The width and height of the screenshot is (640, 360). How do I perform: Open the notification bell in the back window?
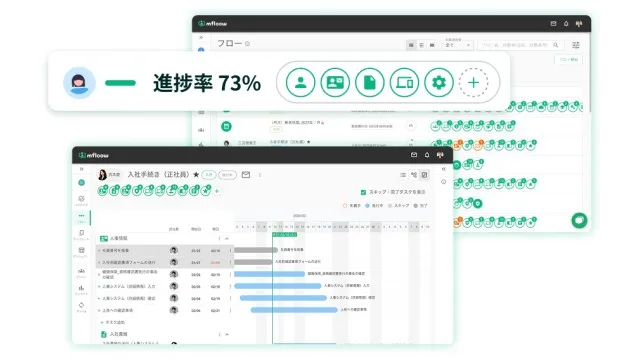[x=566, y=24]
